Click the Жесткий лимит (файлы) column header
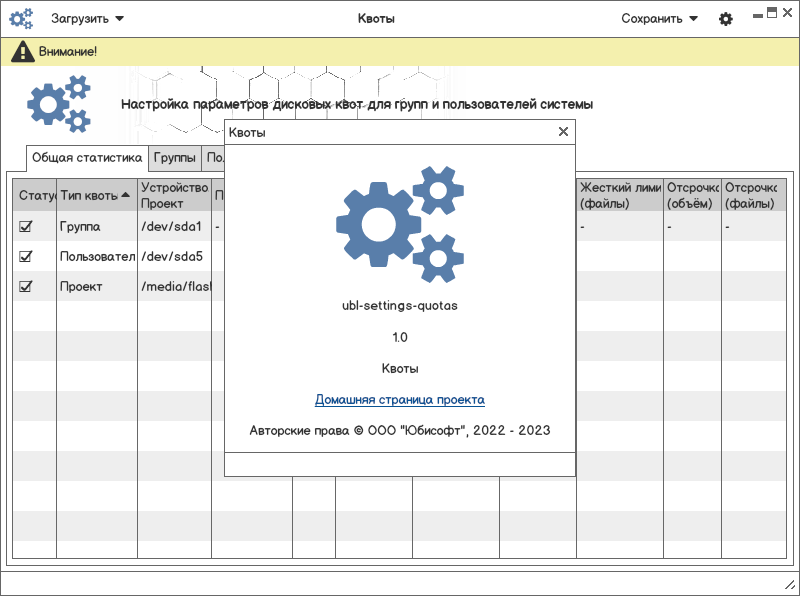This screenshot has width=800, height=596. tap(620, 195)
